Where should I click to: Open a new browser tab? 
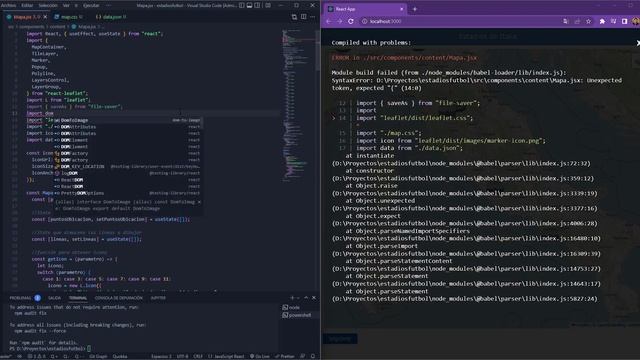[415, 9]
